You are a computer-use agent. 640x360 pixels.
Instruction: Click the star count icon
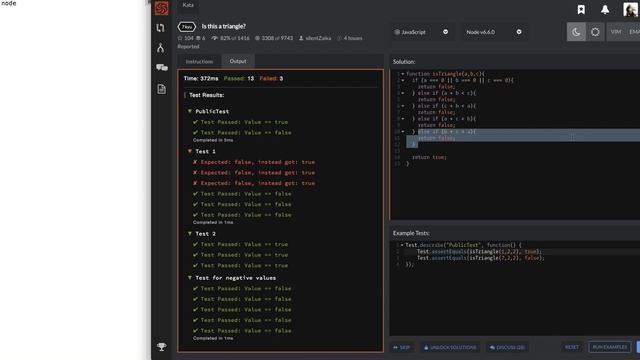(x=180, y=38)
